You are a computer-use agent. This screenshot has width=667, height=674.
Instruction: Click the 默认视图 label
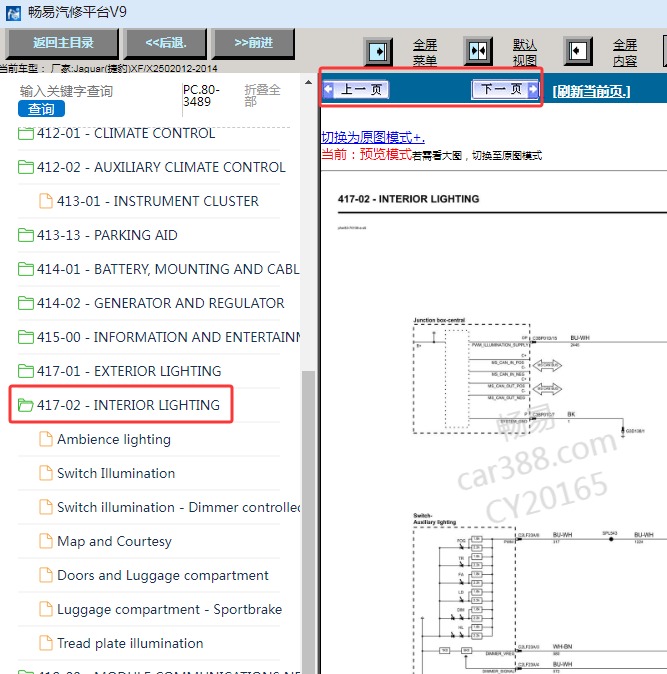[525, 52]
